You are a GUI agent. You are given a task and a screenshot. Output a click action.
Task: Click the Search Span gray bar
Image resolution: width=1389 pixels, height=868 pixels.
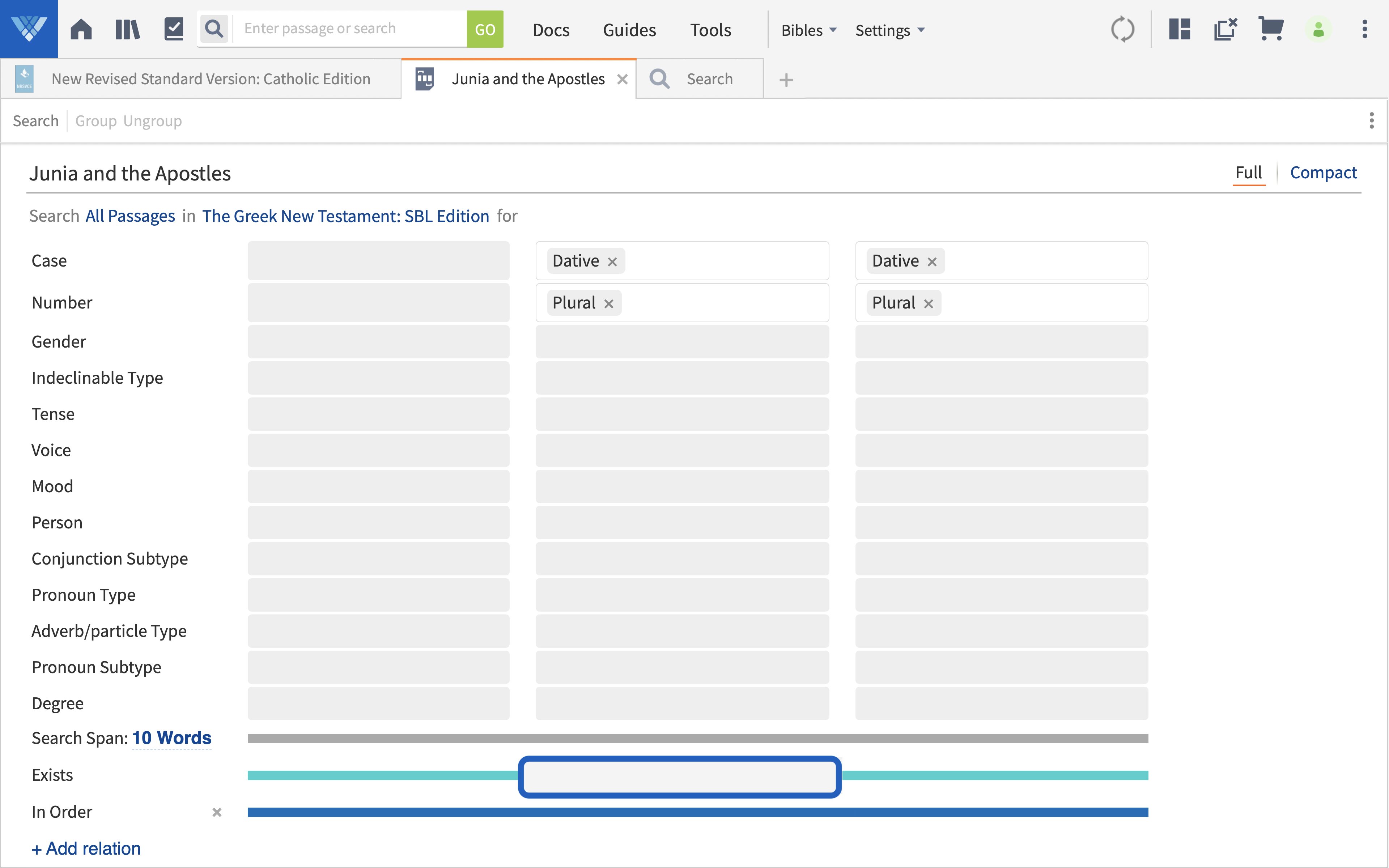698,738
